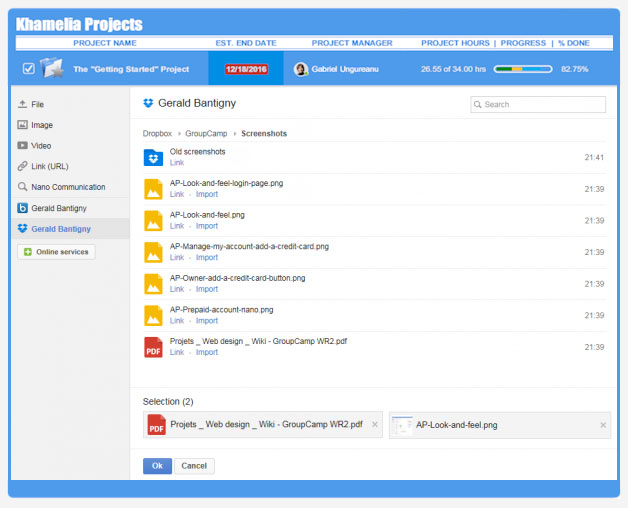Click the Box service icon in sidebar
Screen dimensions: 628x508
point(22,208)
